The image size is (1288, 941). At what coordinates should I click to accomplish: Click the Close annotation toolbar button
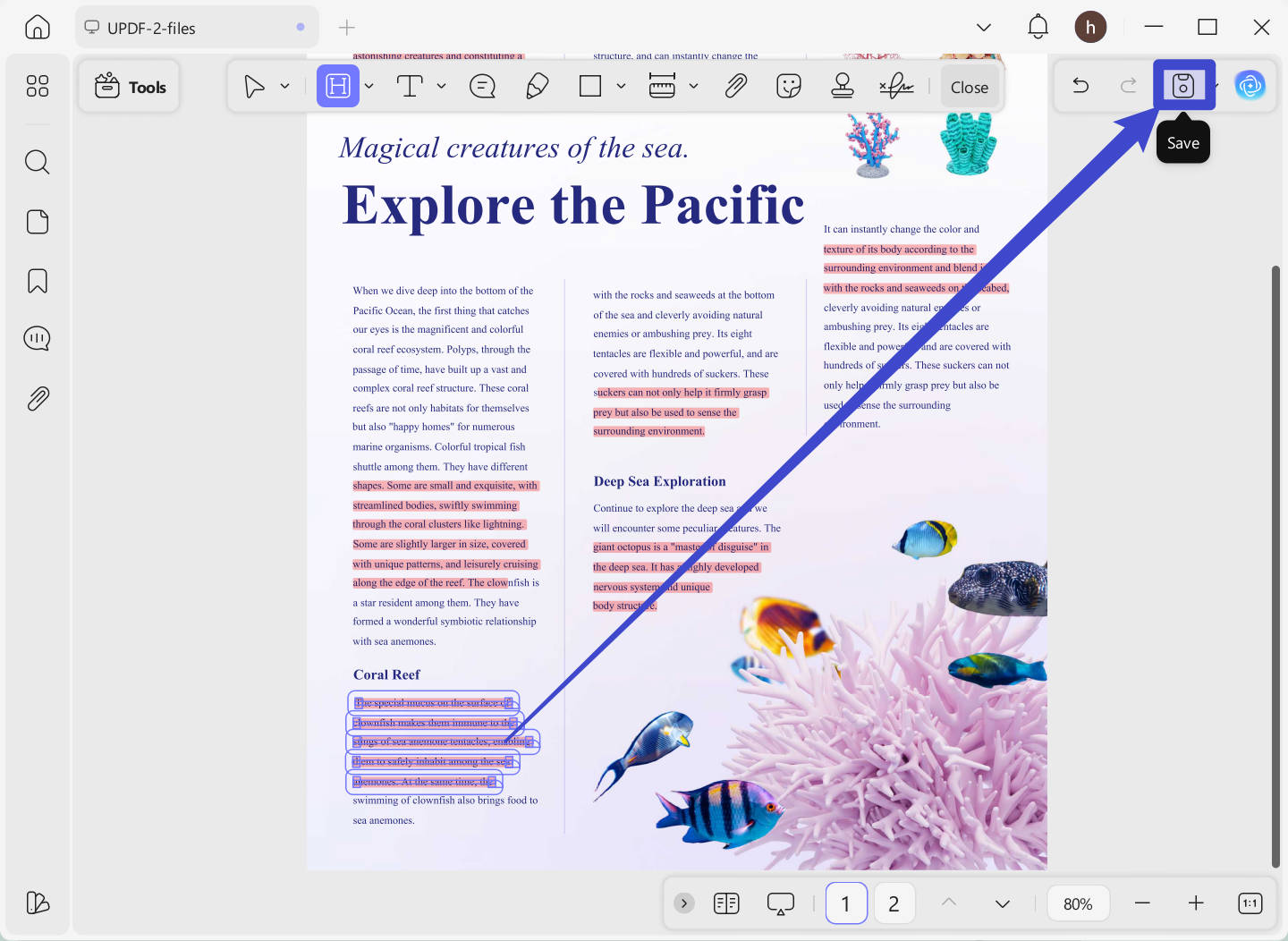(x=970, y=87)
